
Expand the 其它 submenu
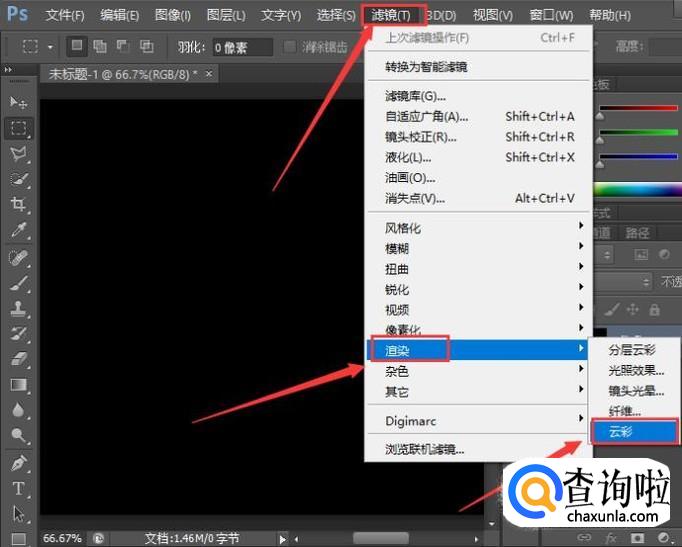click(x=478, y=391)
